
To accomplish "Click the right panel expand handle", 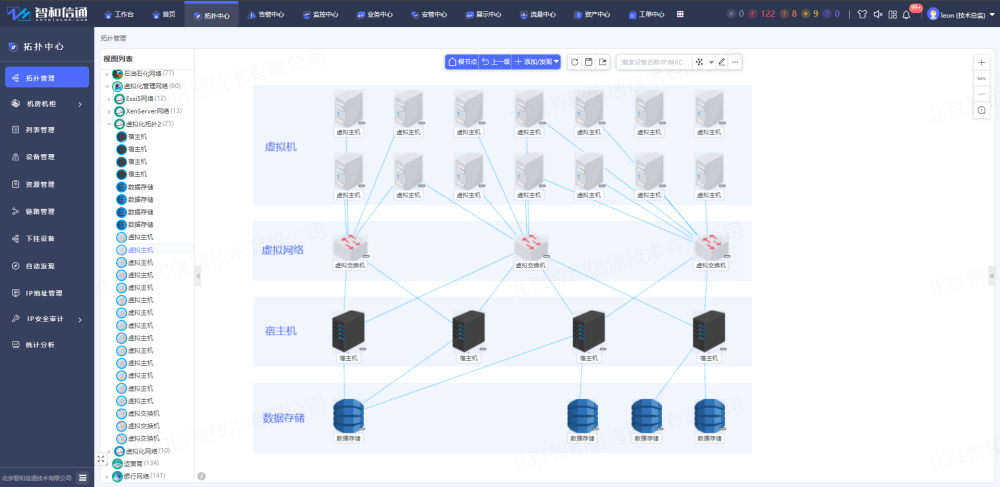I will [x=992, y=275].
